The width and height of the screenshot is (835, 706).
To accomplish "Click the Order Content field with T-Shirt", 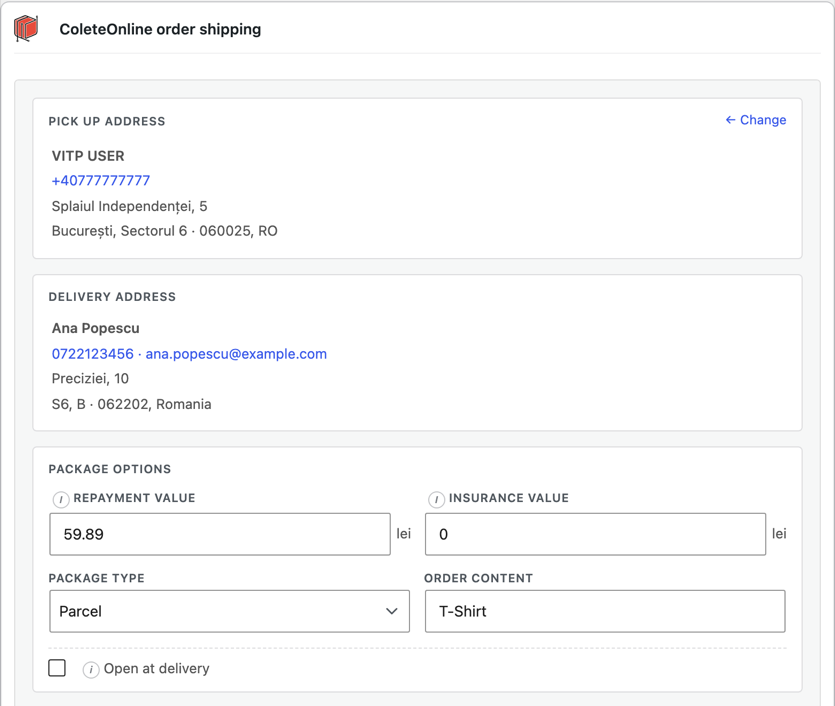I will 605,611.
